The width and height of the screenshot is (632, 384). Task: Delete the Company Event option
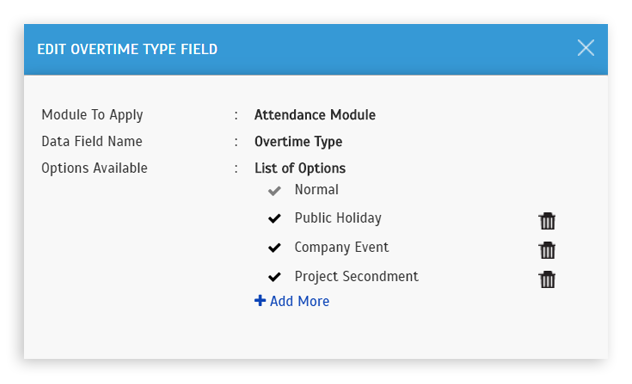tap(547, 250)
